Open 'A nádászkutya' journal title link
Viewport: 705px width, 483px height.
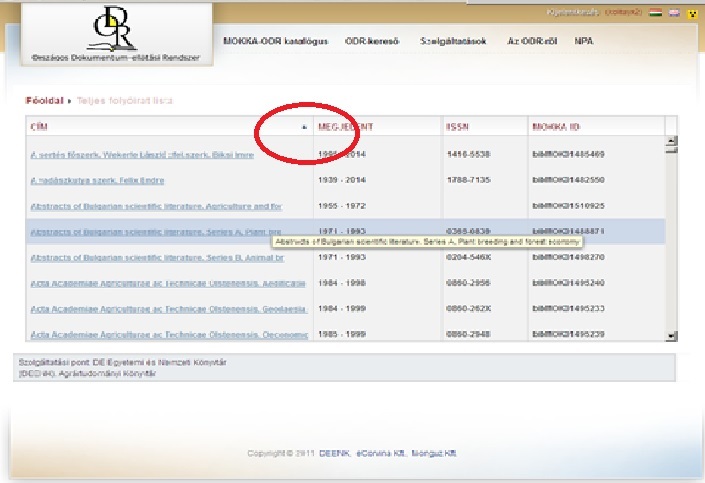pos(97,180)
